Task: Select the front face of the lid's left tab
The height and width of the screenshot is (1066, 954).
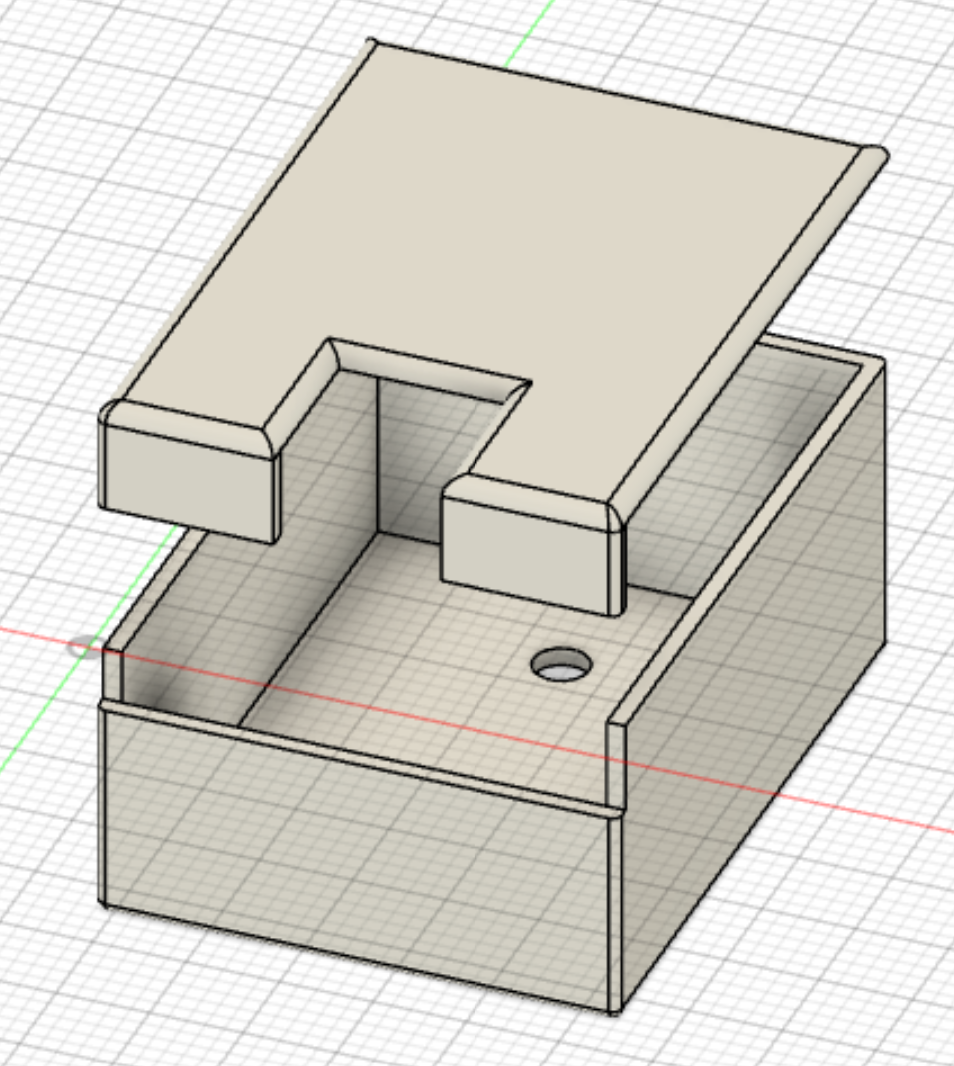Action: tap(189, 482)
